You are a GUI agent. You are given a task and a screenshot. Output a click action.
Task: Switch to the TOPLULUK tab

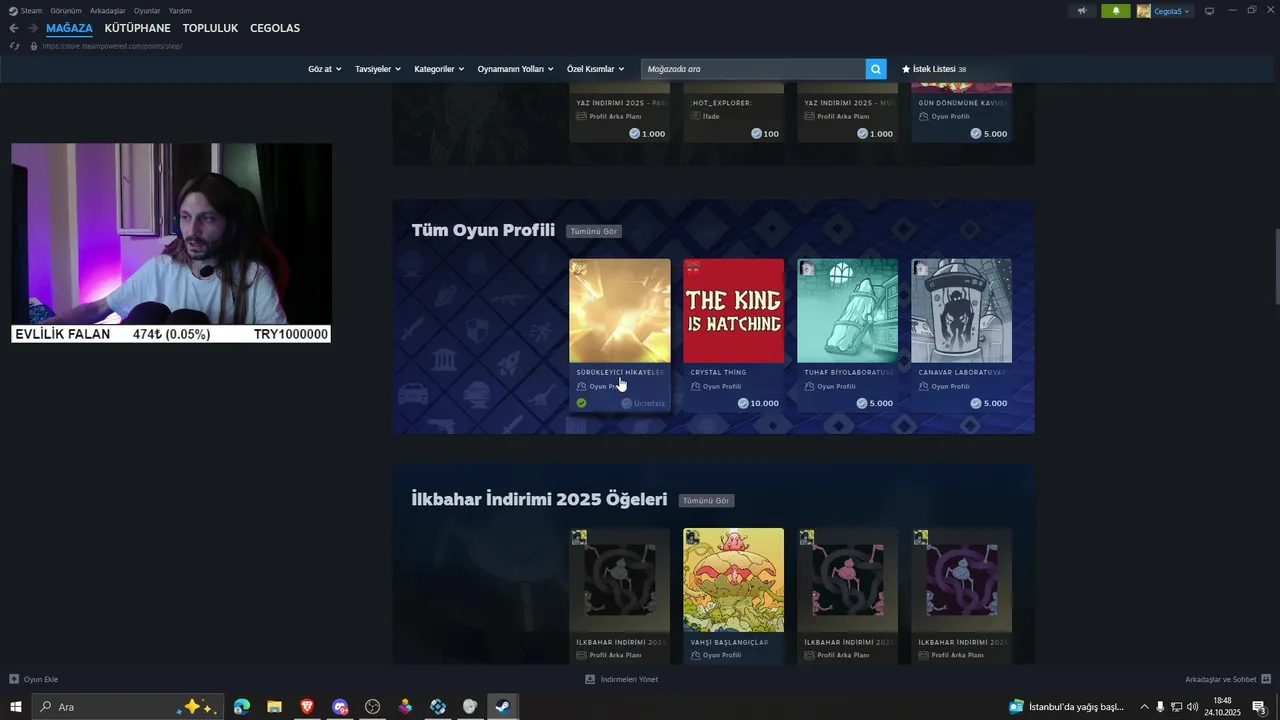click(210, 28)
